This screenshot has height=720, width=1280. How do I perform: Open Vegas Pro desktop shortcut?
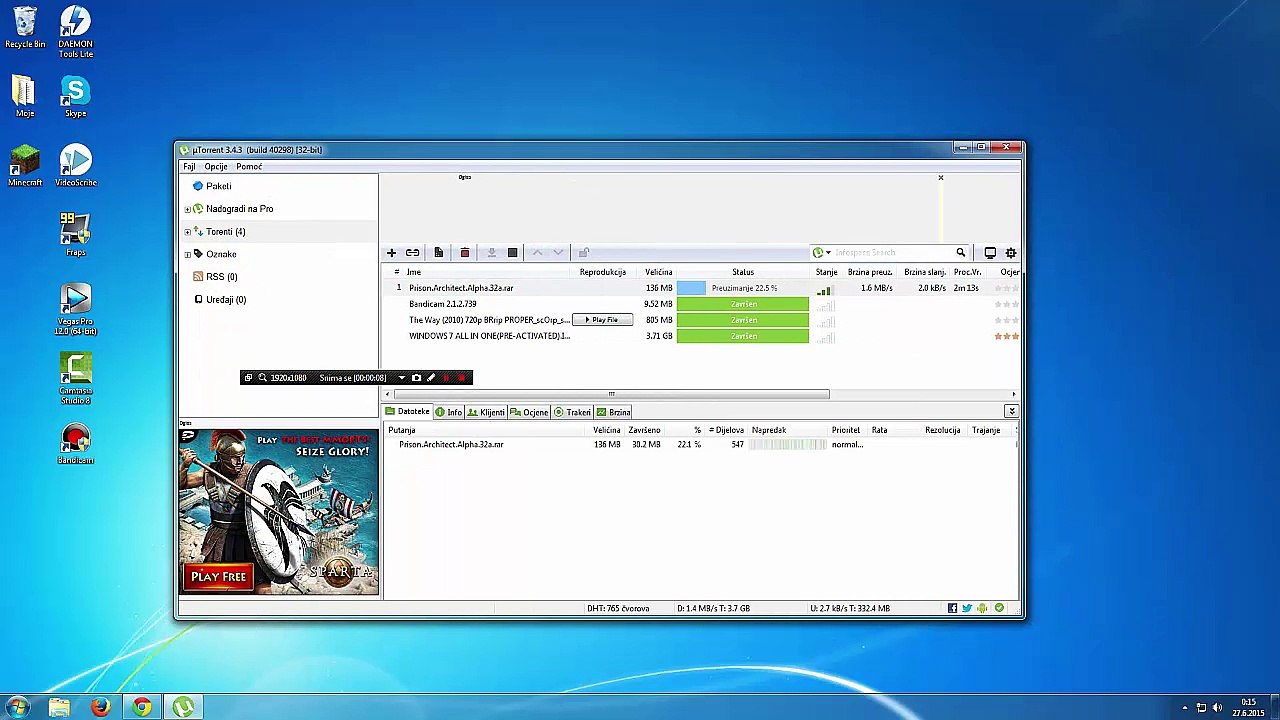pos(75,311)
